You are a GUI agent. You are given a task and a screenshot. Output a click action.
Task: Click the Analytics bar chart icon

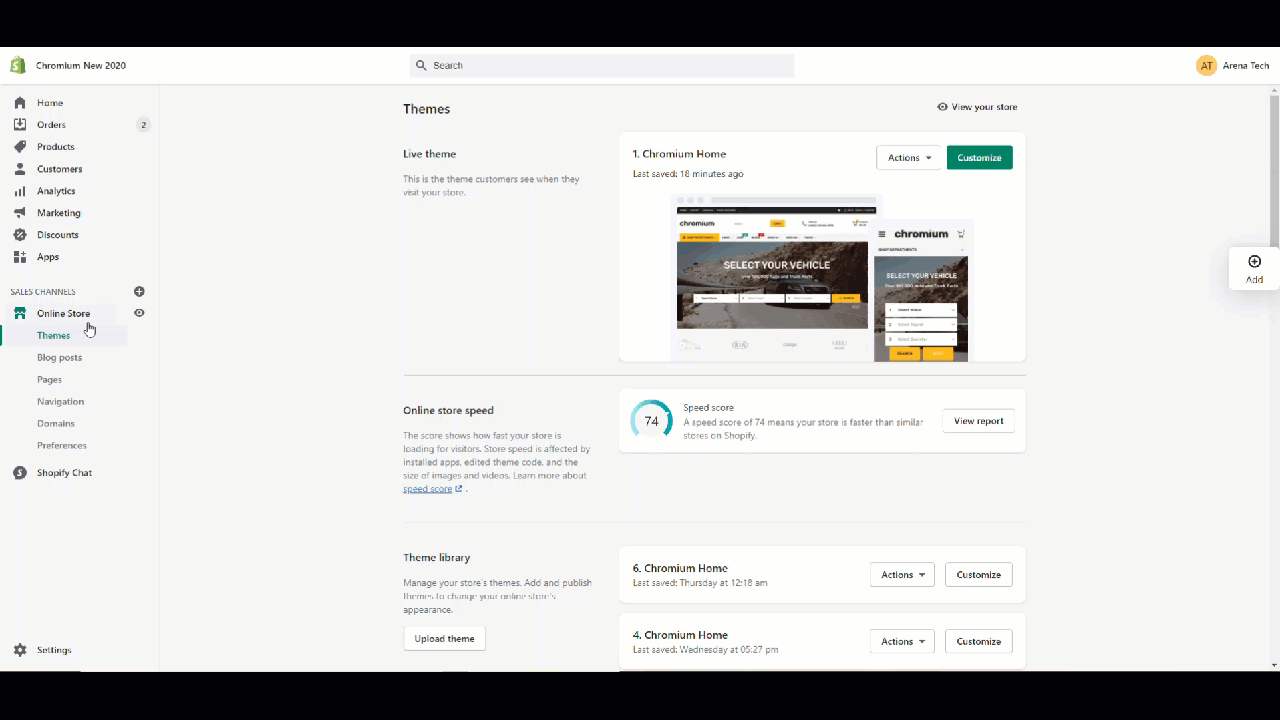coord(20,191)
